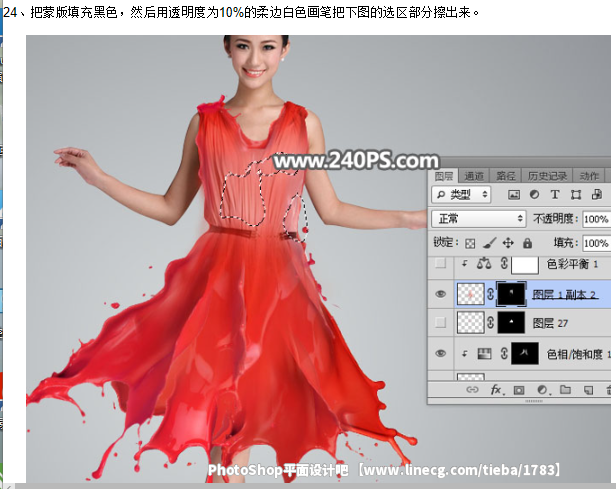Click the 图层 27 layer name
Screen dimensions: 616x489
[x=550, y=323]
